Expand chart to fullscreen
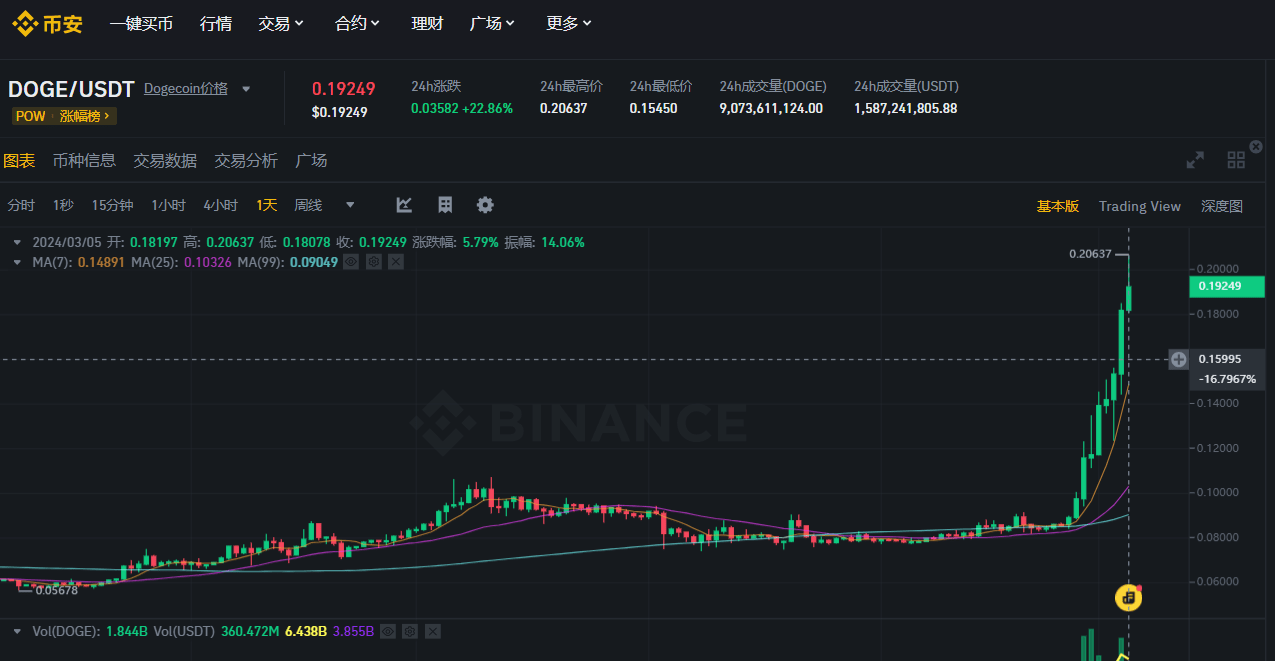The width and height of the screenshot is (1275, 661). 1195,160
